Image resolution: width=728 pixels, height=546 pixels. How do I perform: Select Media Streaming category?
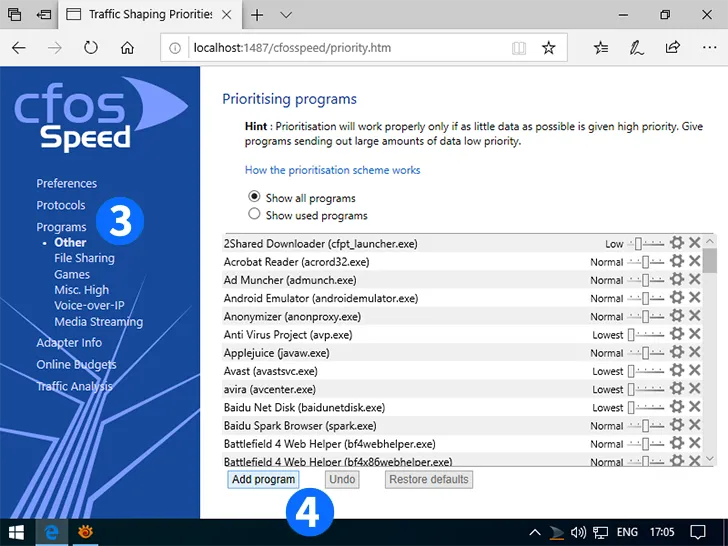98,322
